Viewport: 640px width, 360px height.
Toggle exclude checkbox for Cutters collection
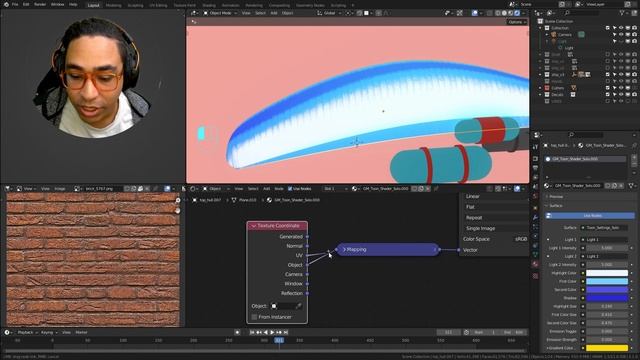click(x=608, y=88)
